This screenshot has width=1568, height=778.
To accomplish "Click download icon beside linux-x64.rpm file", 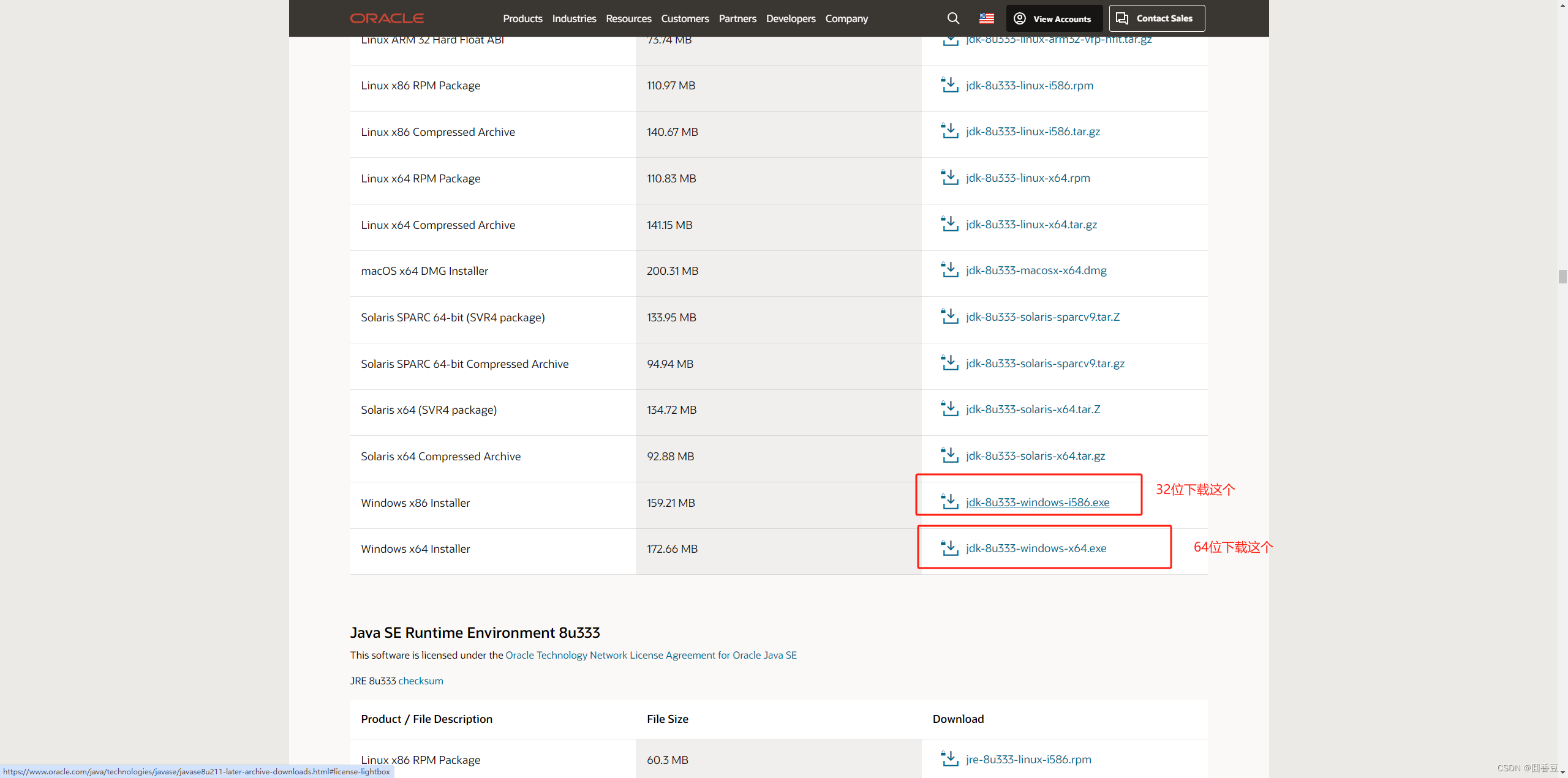I will pos(949,178).
